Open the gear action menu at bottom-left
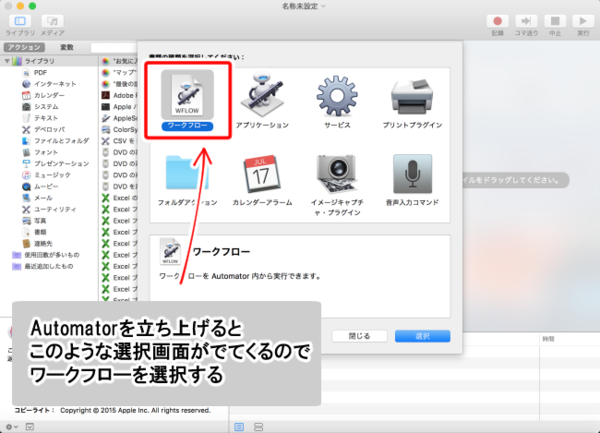 [11, 427]
